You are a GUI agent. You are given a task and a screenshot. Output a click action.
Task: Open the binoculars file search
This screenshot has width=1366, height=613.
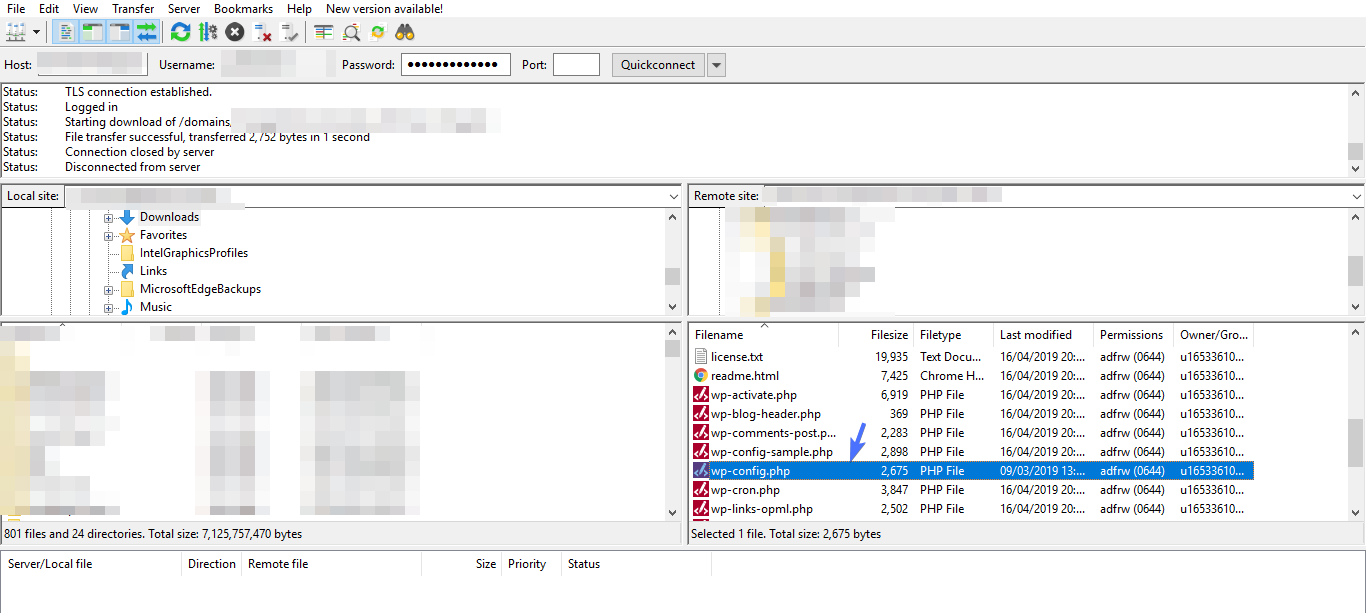click(x=405, y=32)
